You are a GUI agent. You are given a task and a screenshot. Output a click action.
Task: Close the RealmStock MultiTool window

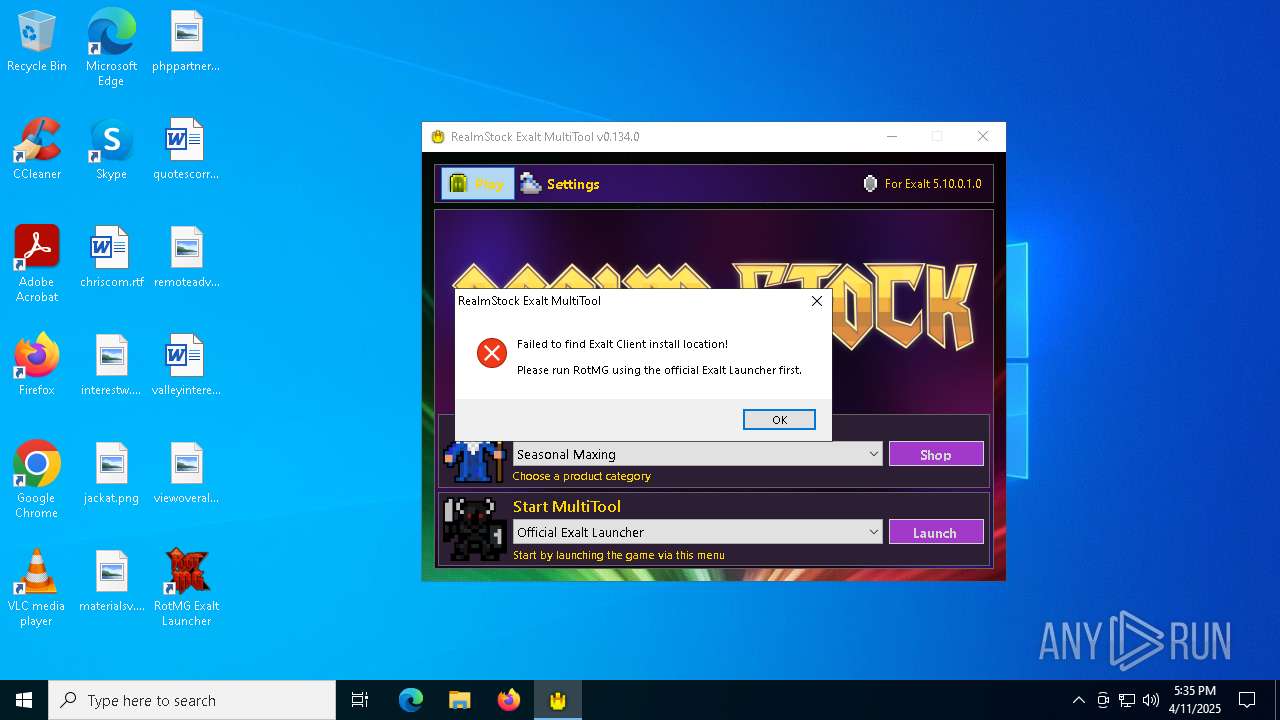[983, 137]
